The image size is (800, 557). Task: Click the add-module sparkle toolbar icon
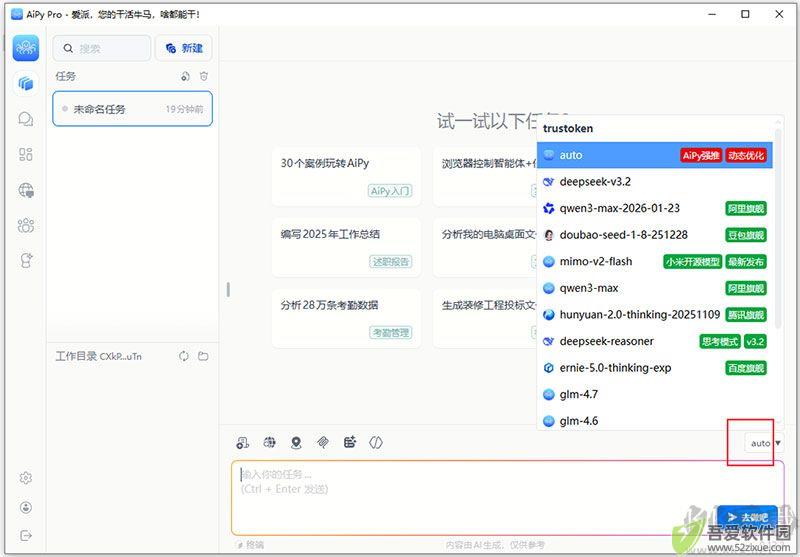(349, 442)
